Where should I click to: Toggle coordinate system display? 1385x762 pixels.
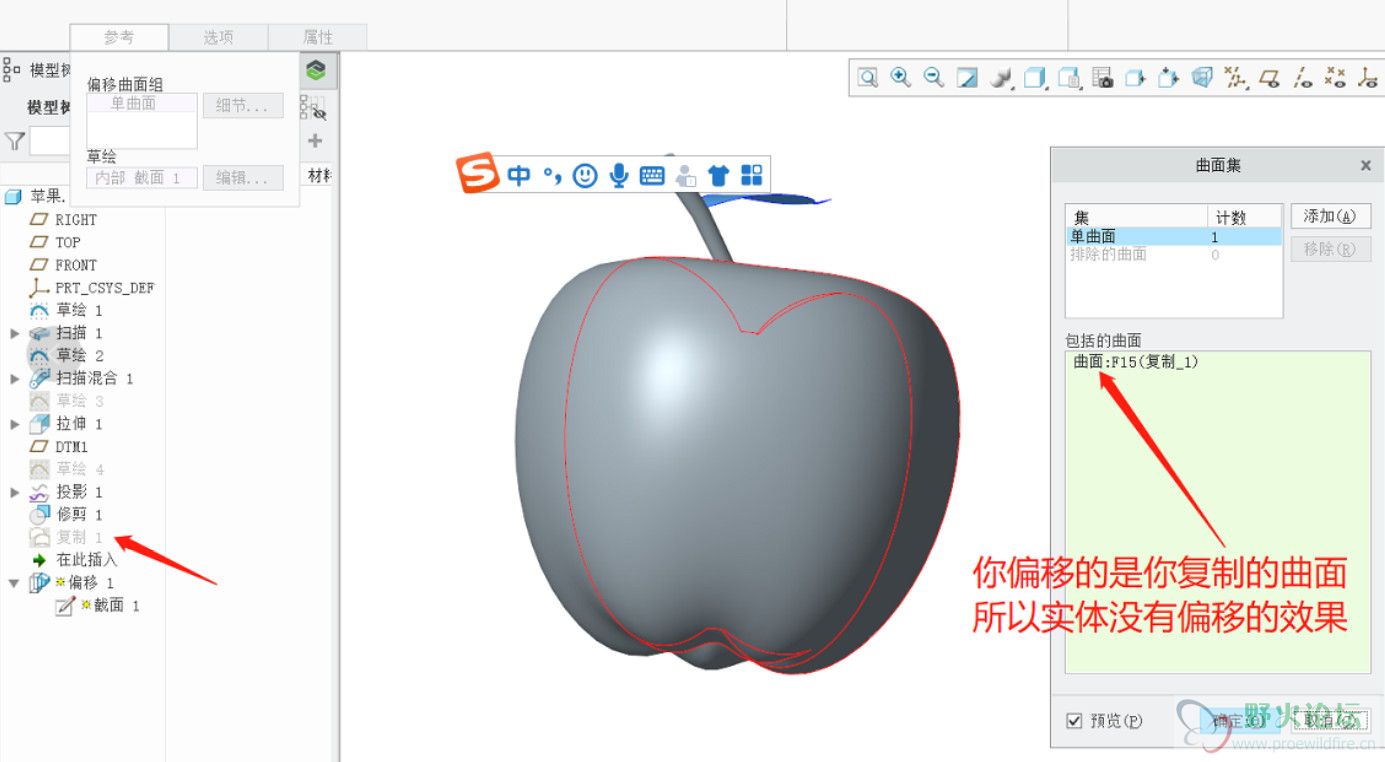click(x=1368, y=78)
